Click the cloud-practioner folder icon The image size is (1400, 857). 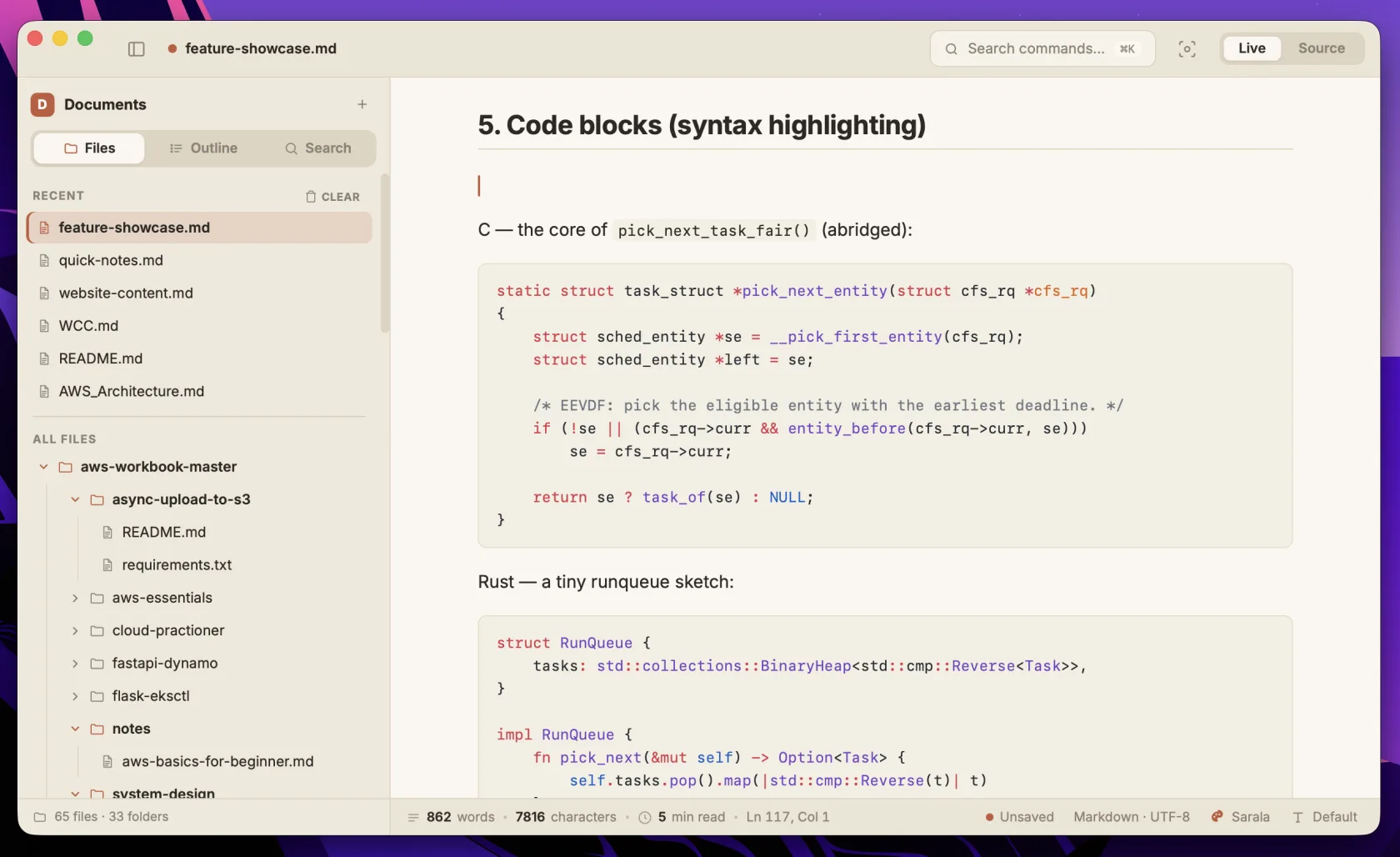click(97, 631)
